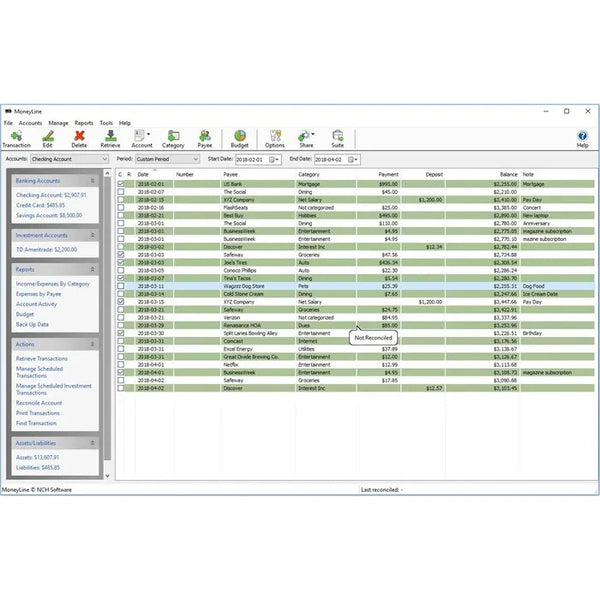
Task: Open the Budget pie chart icon
Action: tap(240, 139)
